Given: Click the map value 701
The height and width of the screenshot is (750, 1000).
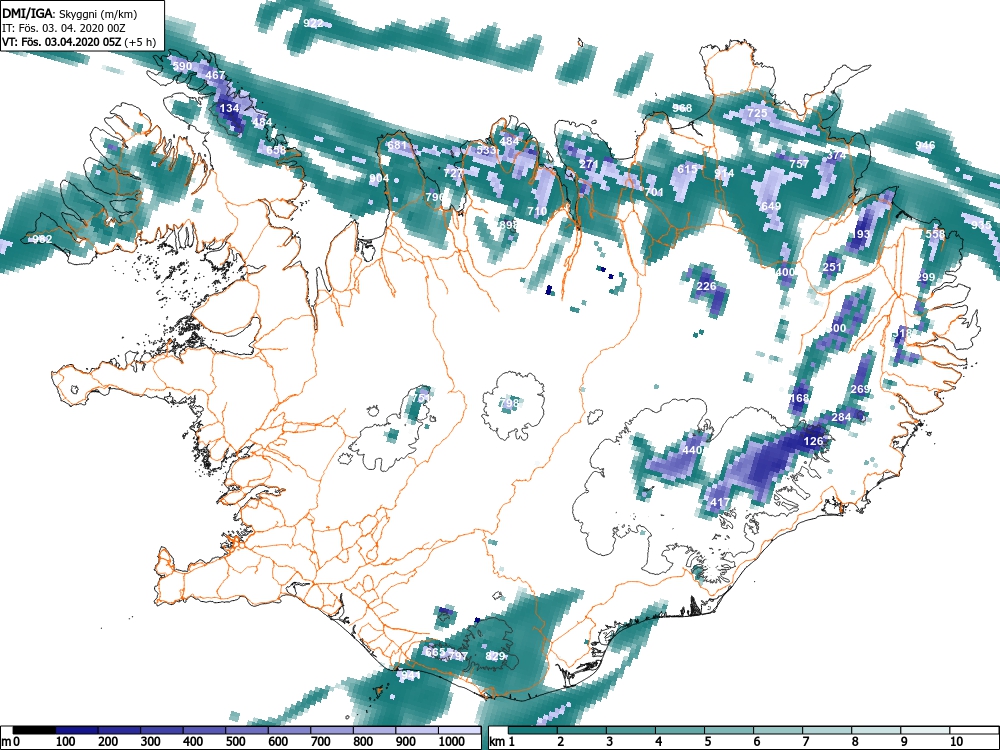Looking at the screenshot, I should click(654, 192).
